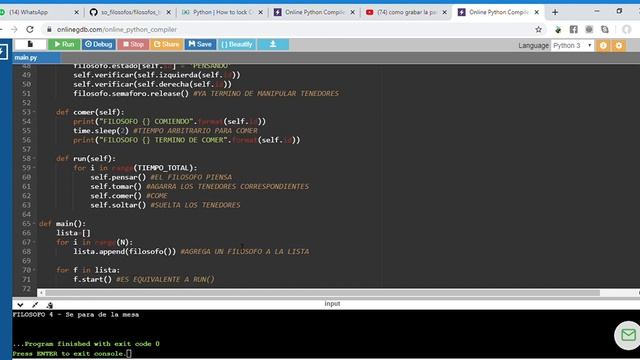The height and width of the screenshot is (360, 640).
Task: Start the Debug session
Action: tap(98, 44)
